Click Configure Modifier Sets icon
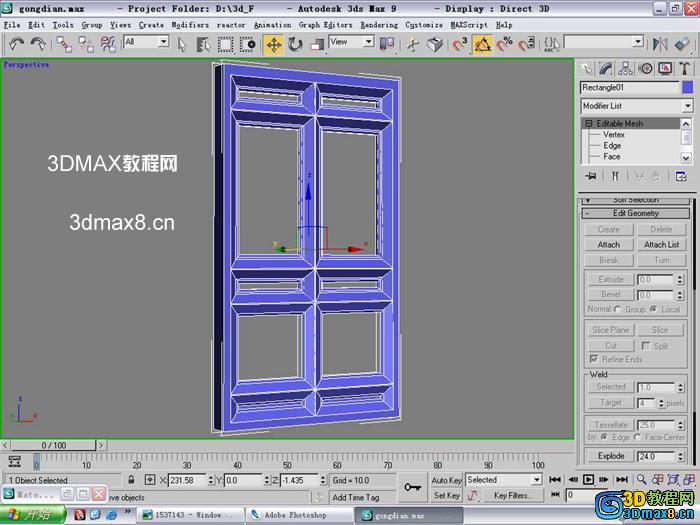 (x=681, y=176)
